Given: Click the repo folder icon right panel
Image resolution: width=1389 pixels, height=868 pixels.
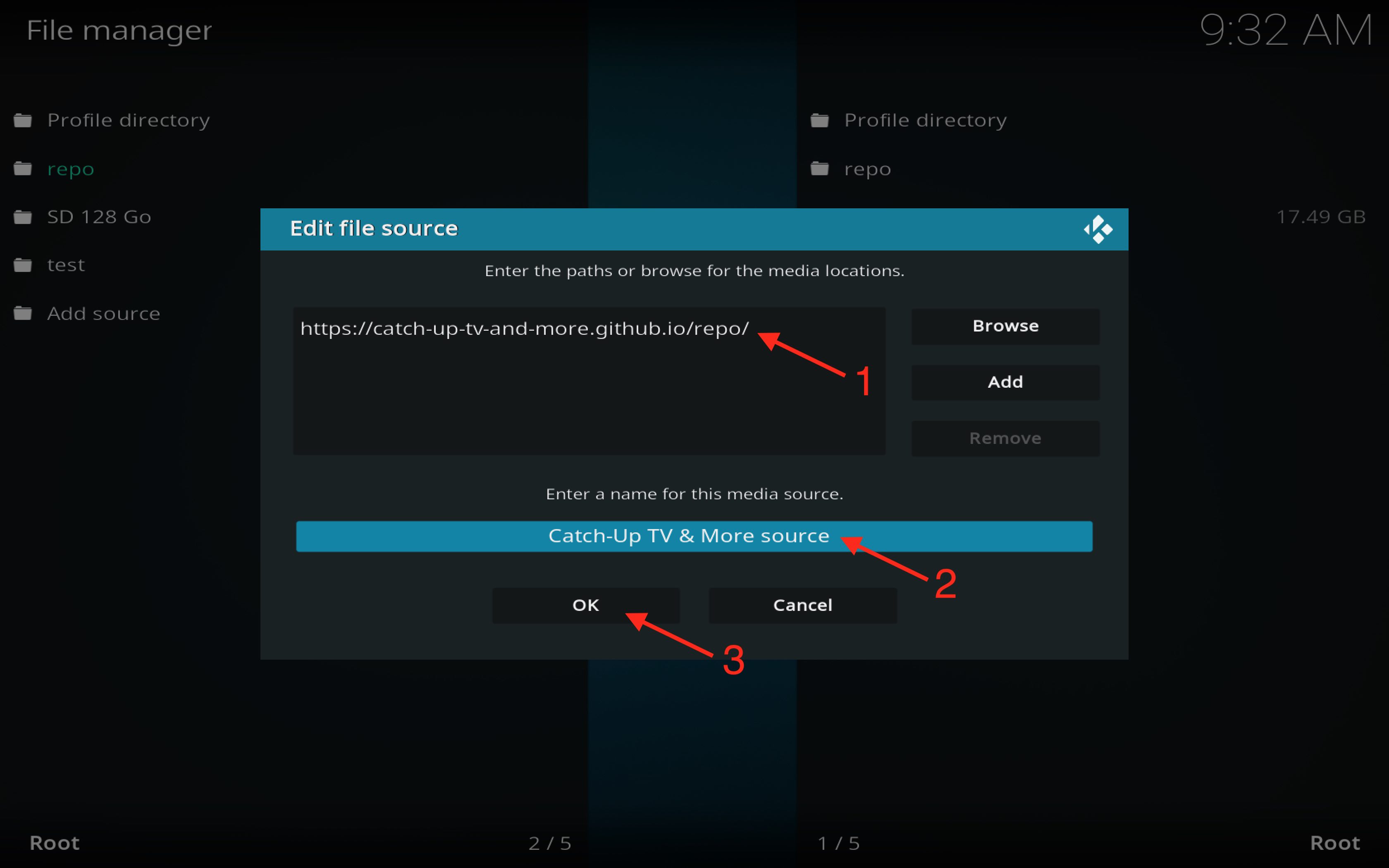Looking at the screenshot, I should pos(820,168).
